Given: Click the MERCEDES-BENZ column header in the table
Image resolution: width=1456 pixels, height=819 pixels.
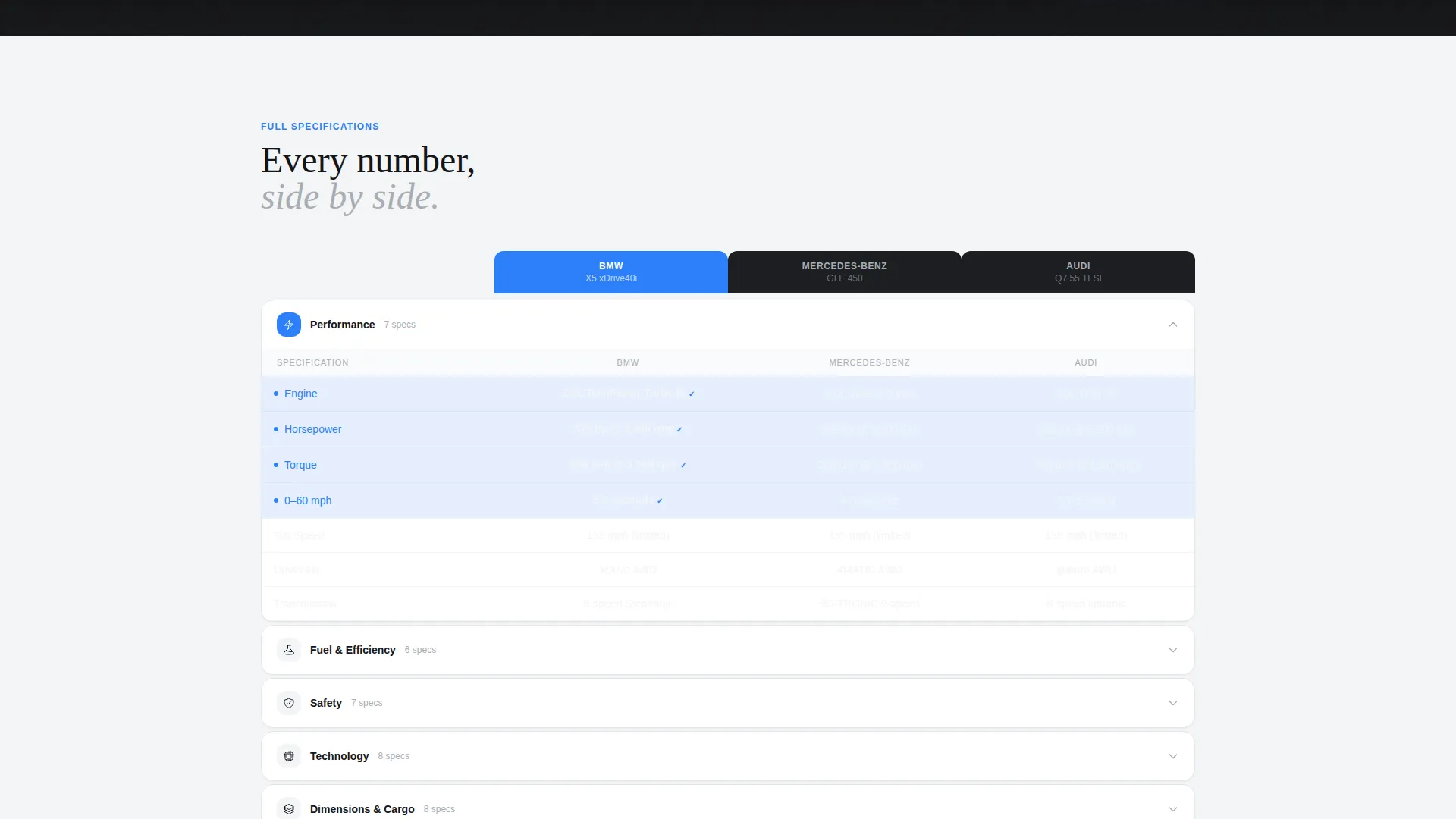Looking at the screenshot, I should 869,362.
